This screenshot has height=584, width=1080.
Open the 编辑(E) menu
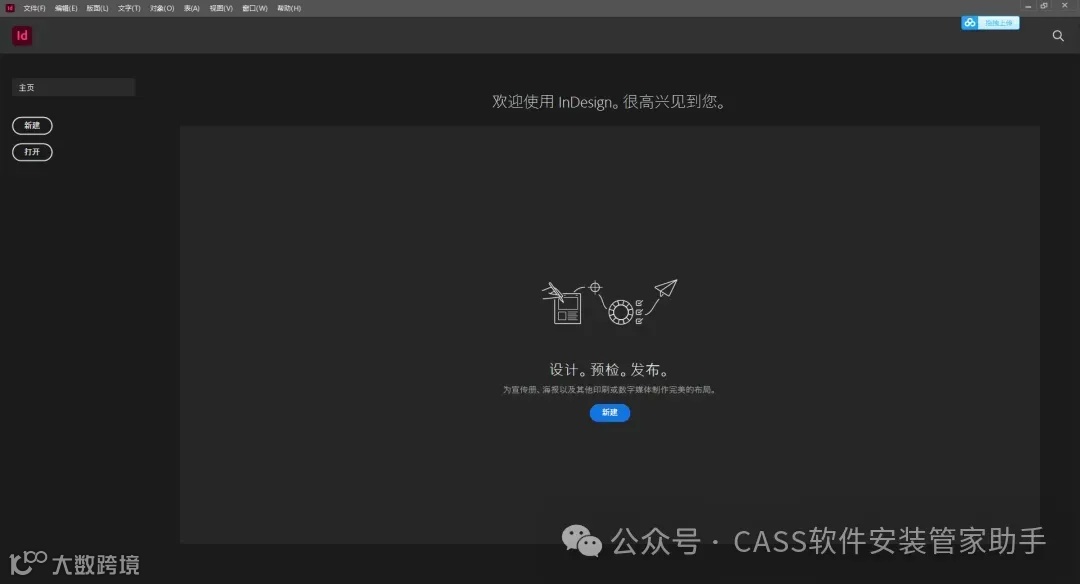point(66,8)
